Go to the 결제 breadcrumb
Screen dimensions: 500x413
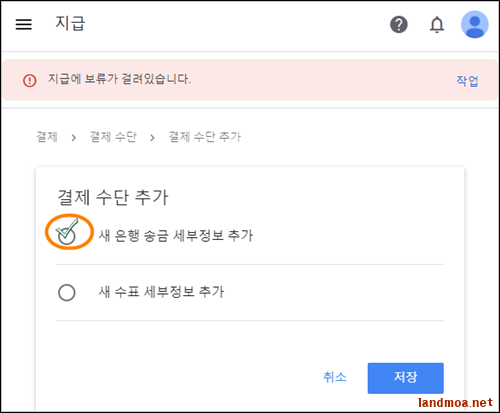[x=47, y=137]
